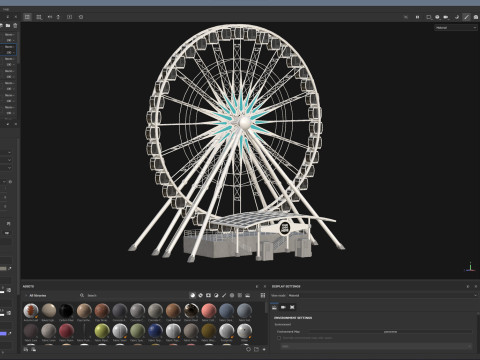This screenshot has width=480, height=360.
Task: Filter assets by smart masks icon
Action: [x=208, y=295]
